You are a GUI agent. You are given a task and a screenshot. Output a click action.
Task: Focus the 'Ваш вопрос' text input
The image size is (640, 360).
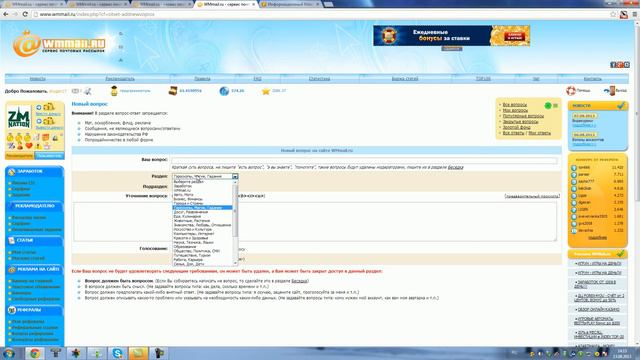(364, 160)
